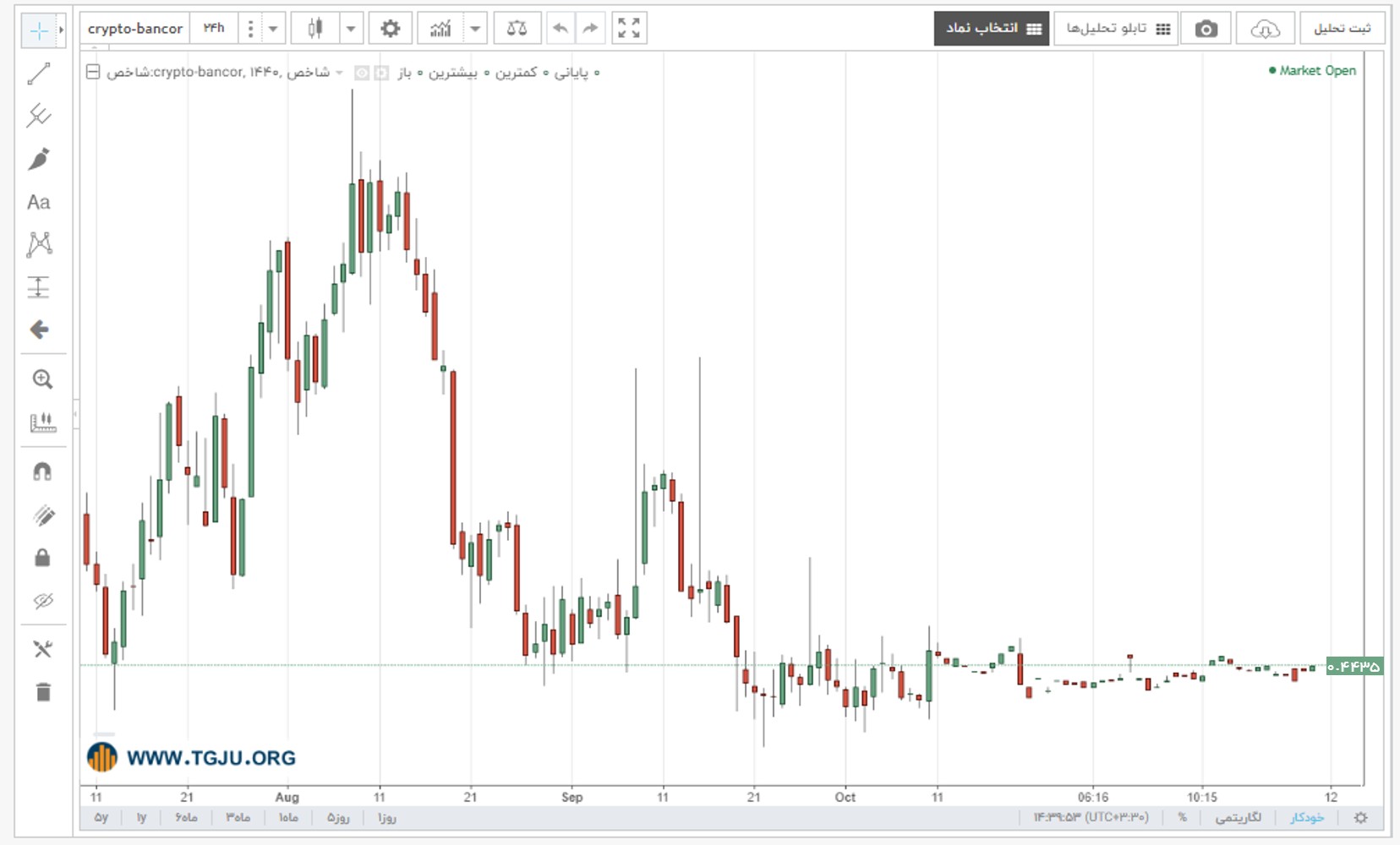1400x845 pixels.
Task: Select the measure ruler tool
Action: (42, 422)
